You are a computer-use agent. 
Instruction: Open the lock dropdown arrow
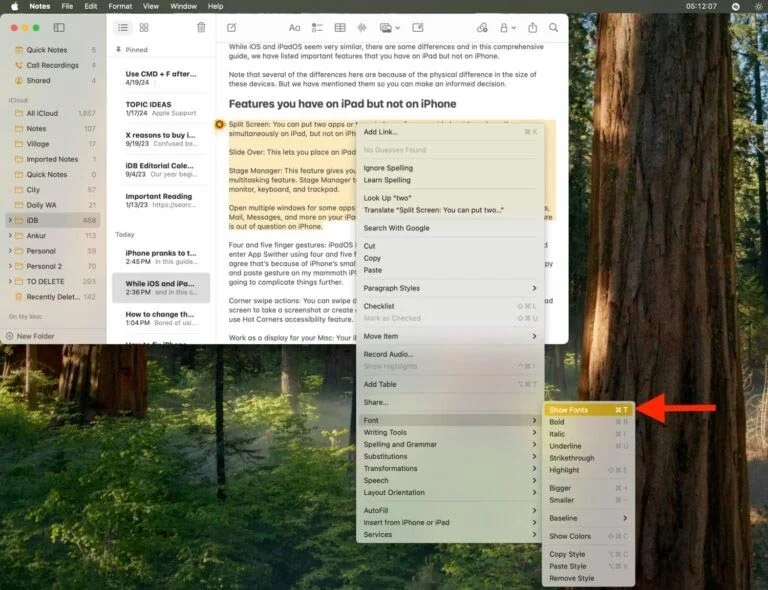tap(514, 28)
